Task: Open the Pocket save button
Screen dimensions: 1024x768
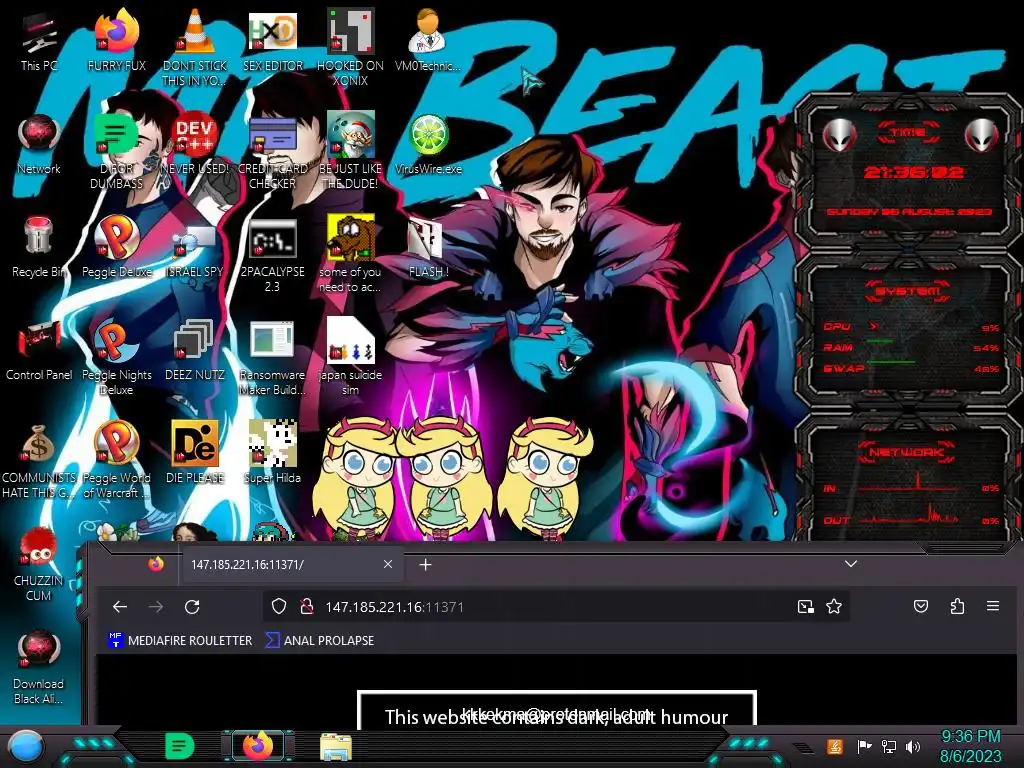Action: 921,607
